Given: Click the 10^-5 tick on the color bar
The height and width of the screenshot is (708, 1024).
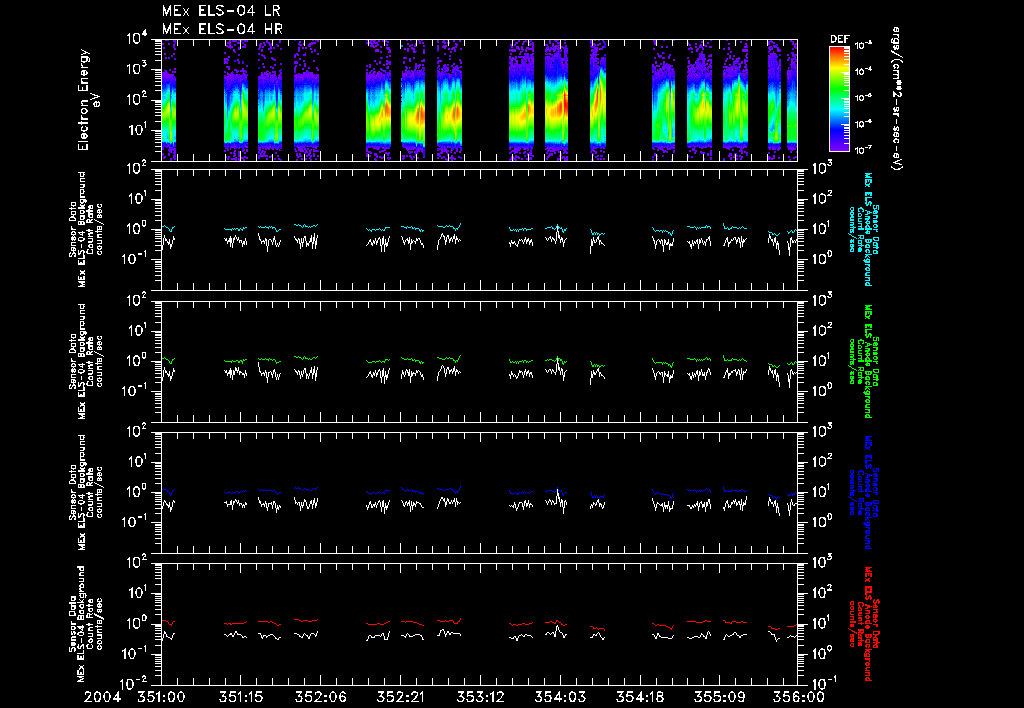Looking at the screenshot, I should (864, 98).
